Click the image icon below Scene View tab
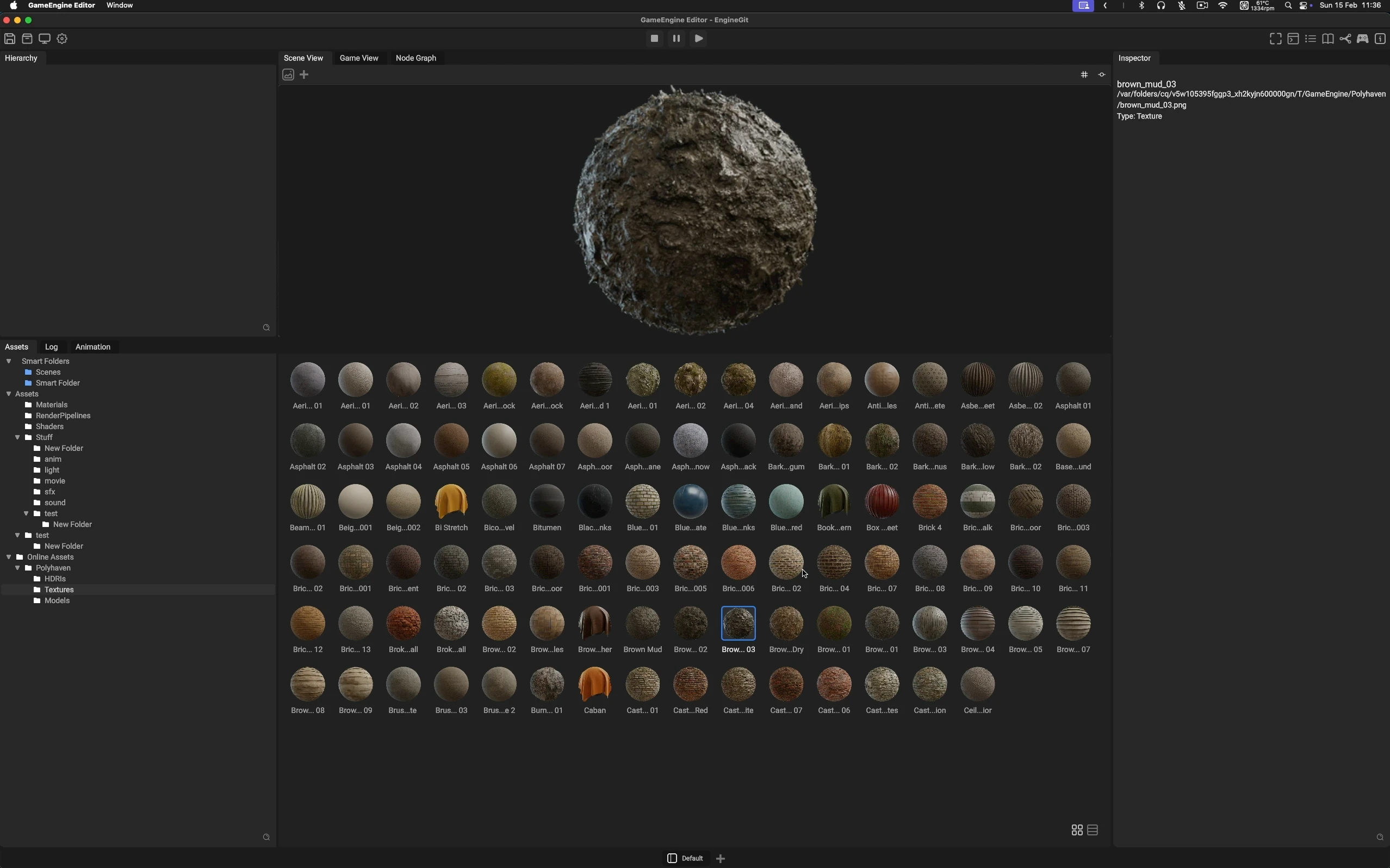 (x=288, y=75)
